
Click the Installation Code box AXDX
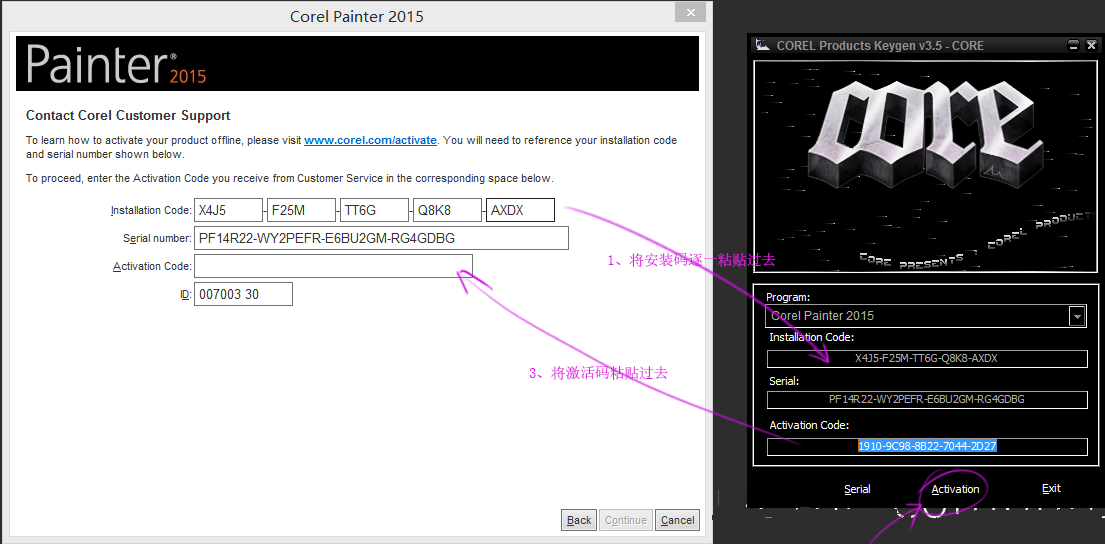click(x=520, y=210)
